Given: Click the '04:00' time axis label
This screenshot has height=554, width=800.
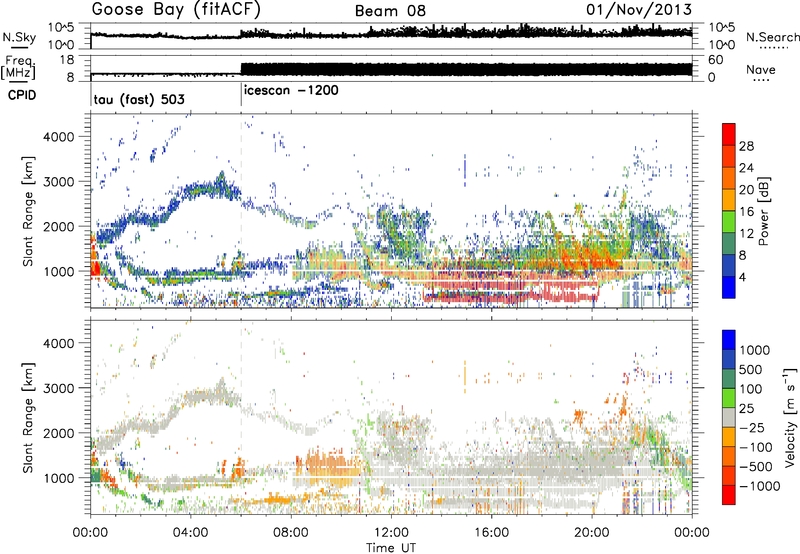Looking at the screenshot, I should pyautogui.click(x=190, y=533).
